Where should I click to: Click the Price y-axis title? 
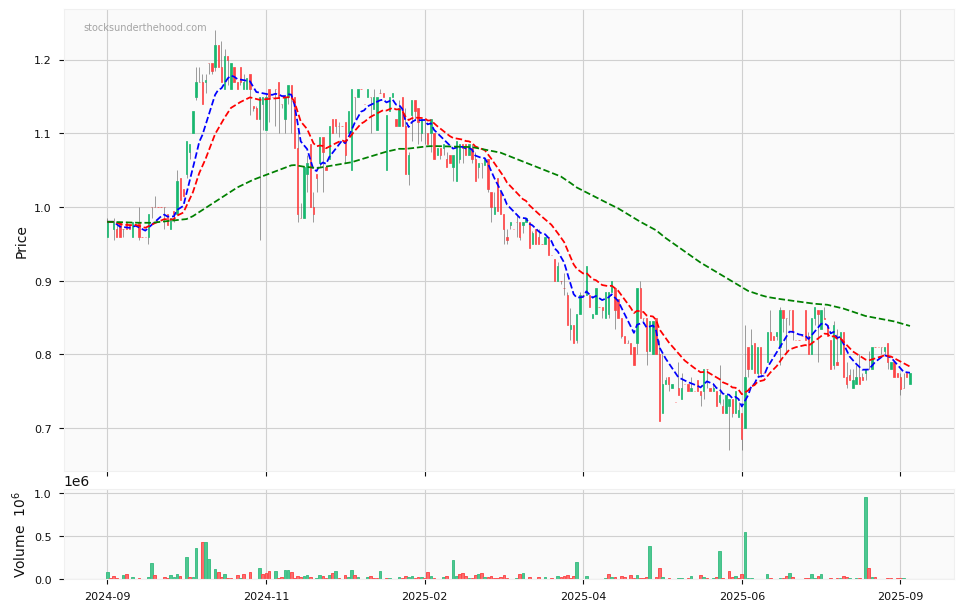click(21, 243)
